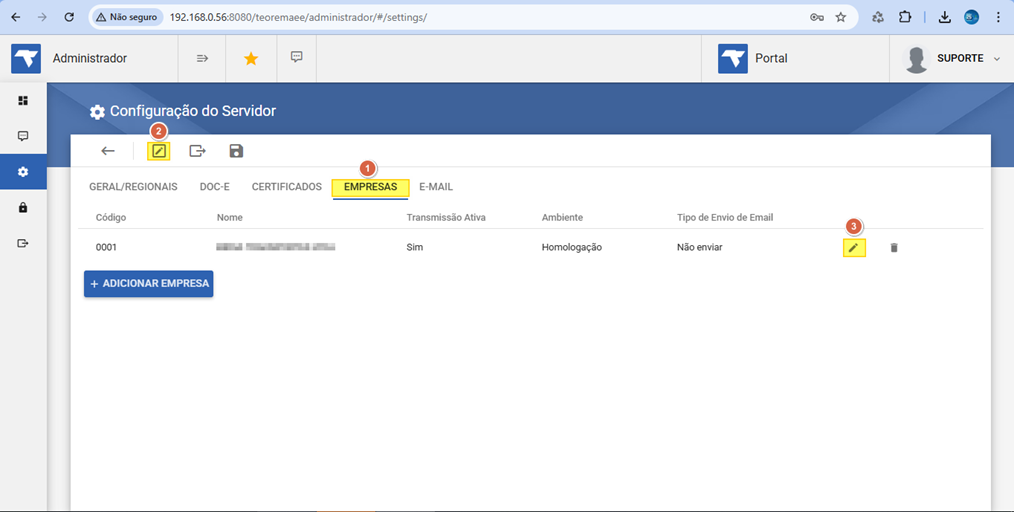Open the 'Não seguro' site info badge
Image resolution: width=1014 pixels, height=512 pixels.
point(127,17)
